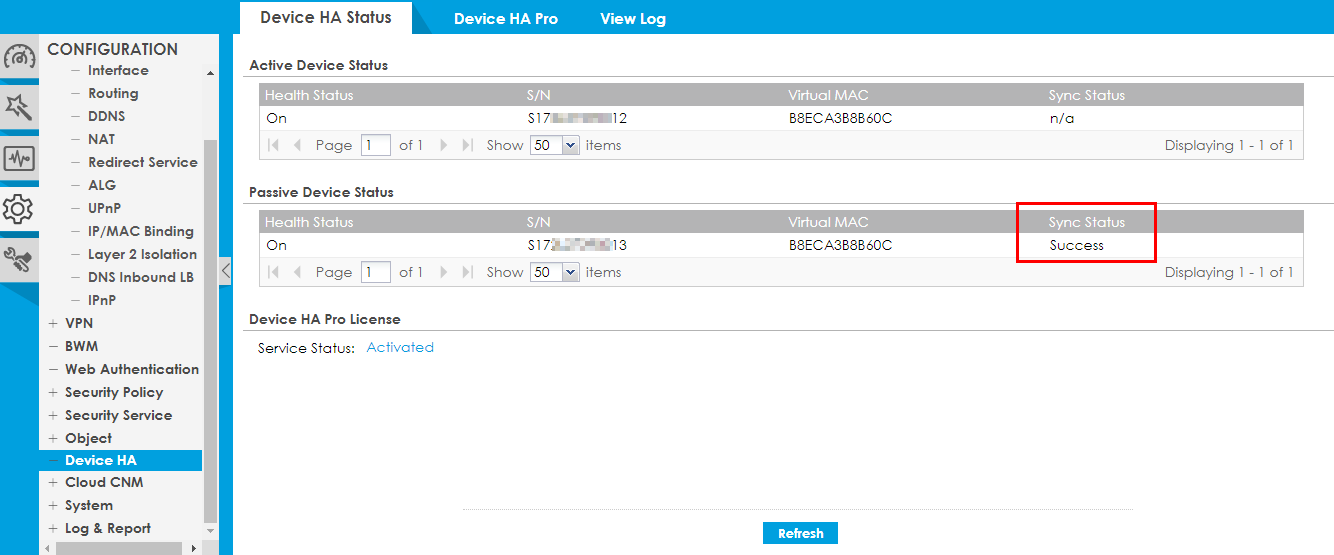Screen dimensions: 1334x555
Task: Open the View Log tab
Action: [632, 19]
